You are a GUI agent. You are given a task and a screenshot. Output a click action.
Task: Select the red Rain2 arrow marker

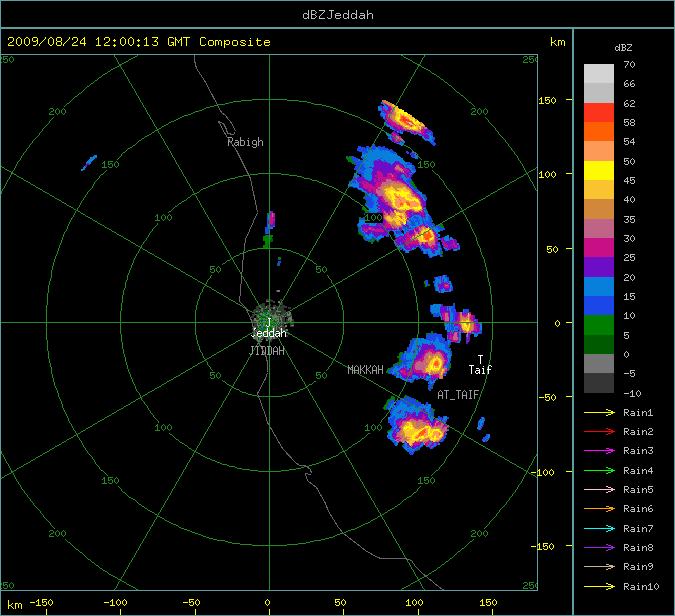(600, 431)
